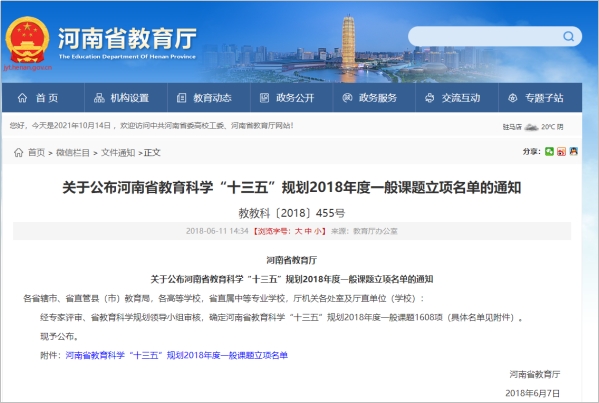Share via the green WeChat icon
The height and width of the screenshot is (403, 599).
(549, 152)
